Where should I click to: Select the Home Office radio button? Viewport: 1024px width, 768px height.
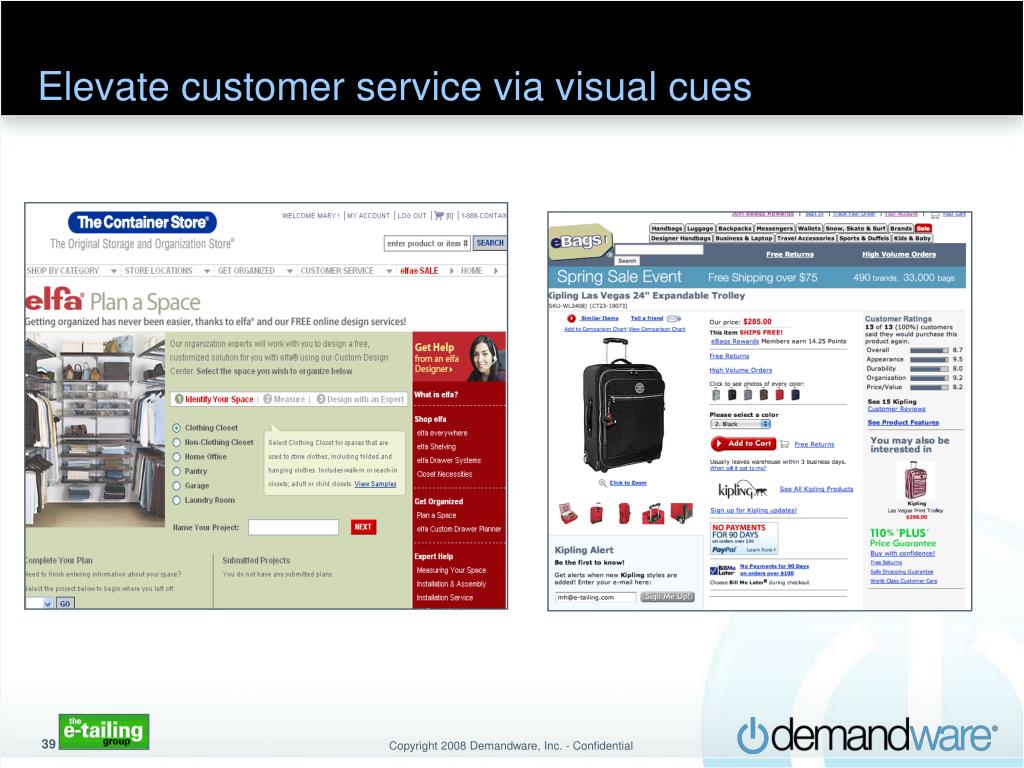[176, 456]
